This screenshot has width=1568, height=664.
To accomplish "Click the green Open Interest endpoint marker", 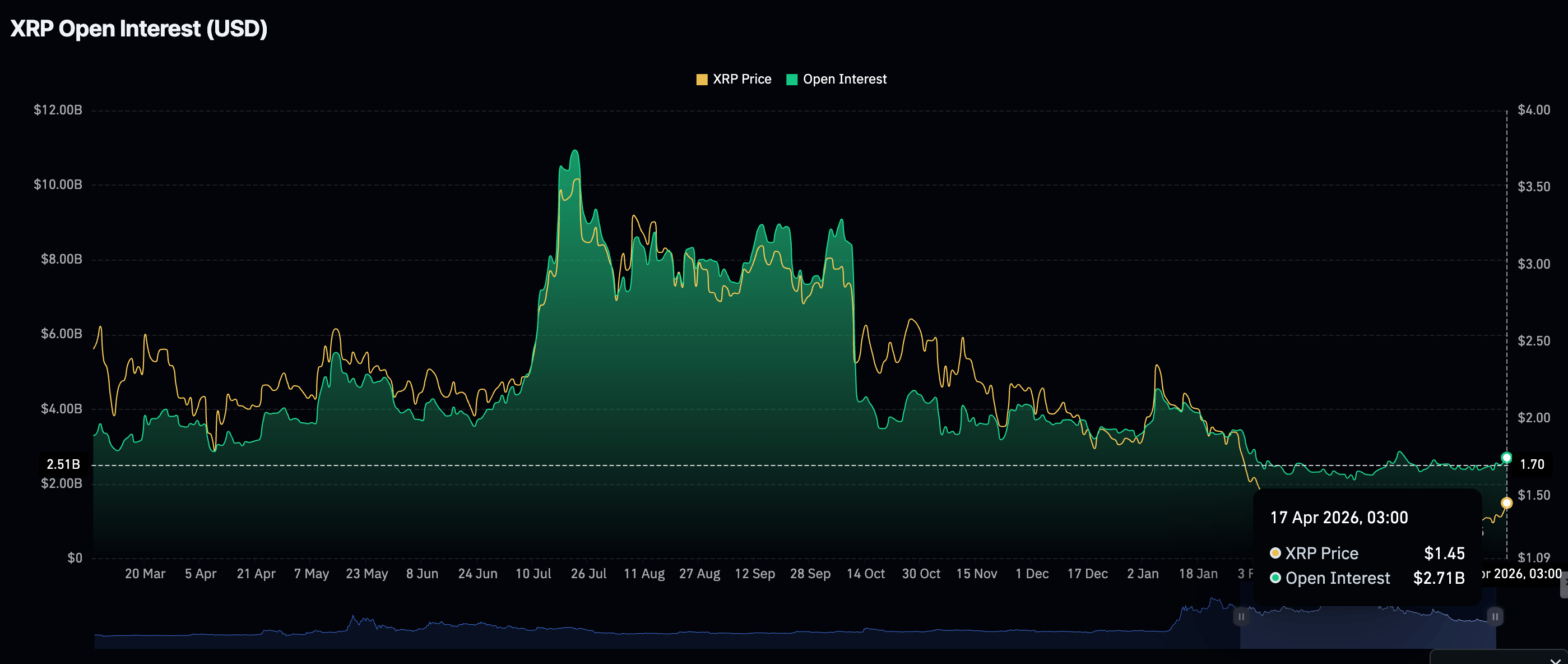I will [1506, 458].
